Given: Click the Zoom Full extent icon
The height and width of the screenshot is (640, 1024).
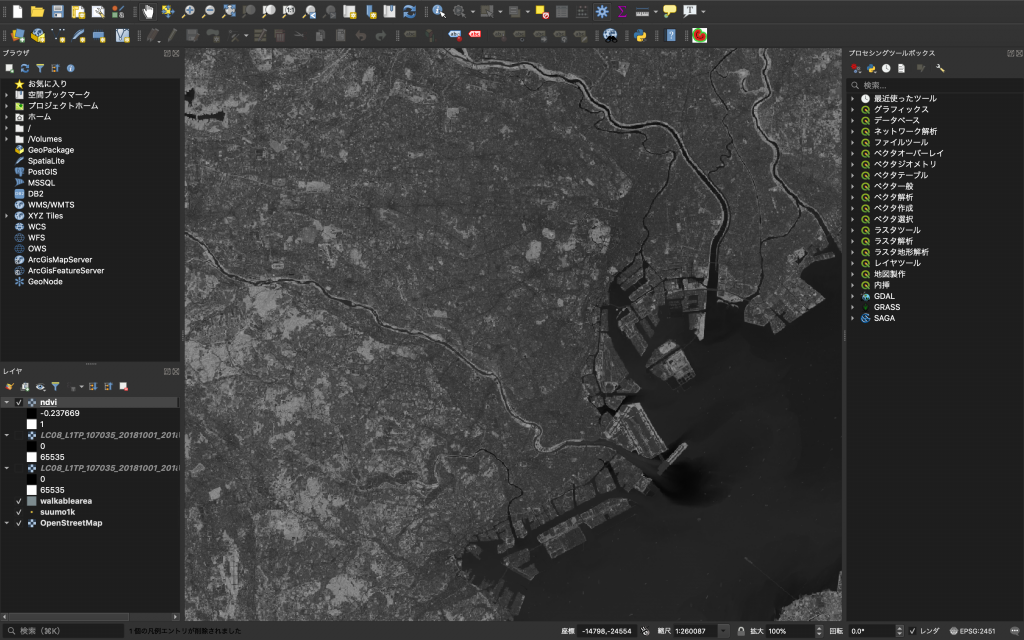Looking at the screenshot, I should 229,11.
